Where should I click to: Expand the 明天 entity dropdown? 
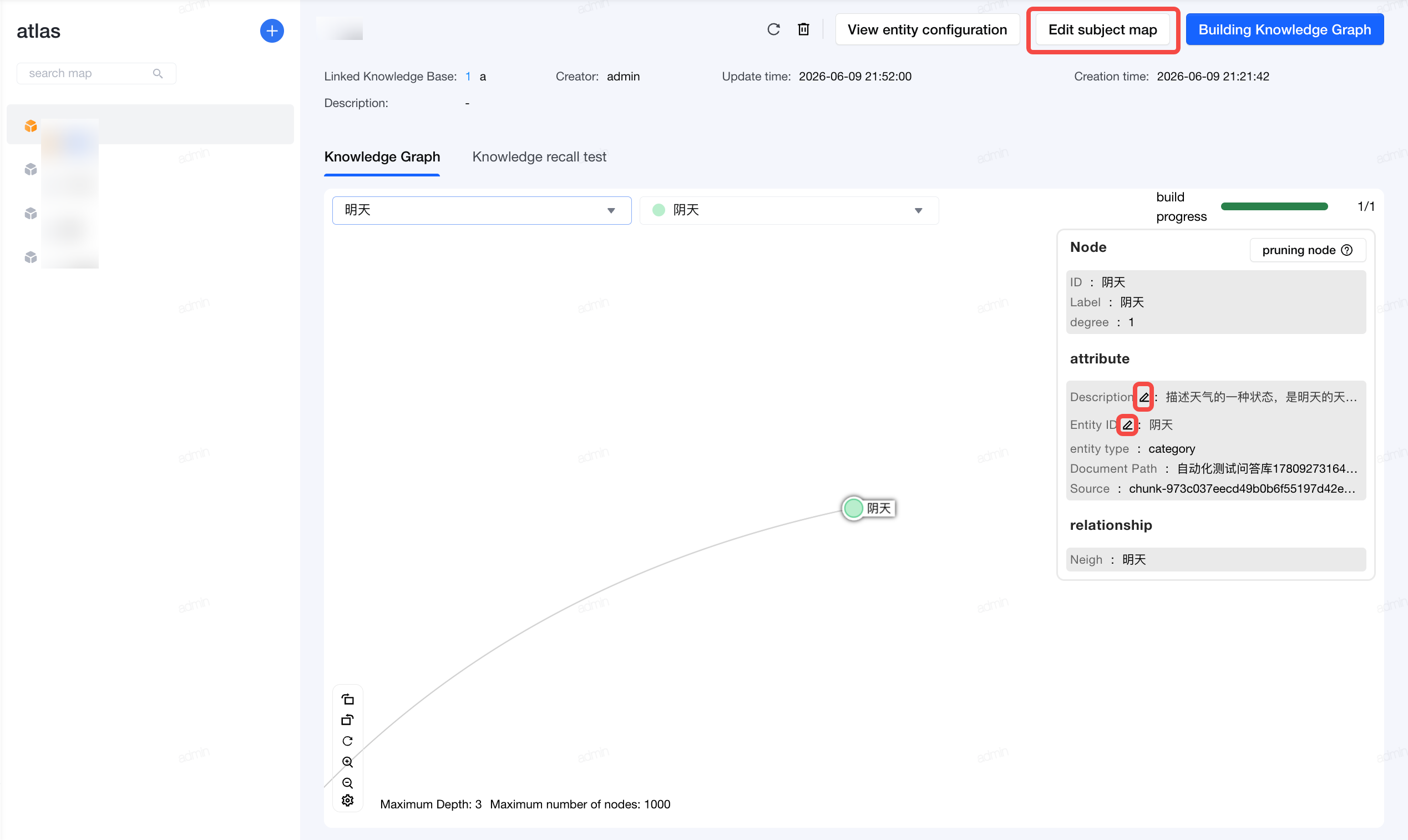[x=482, y=211]
